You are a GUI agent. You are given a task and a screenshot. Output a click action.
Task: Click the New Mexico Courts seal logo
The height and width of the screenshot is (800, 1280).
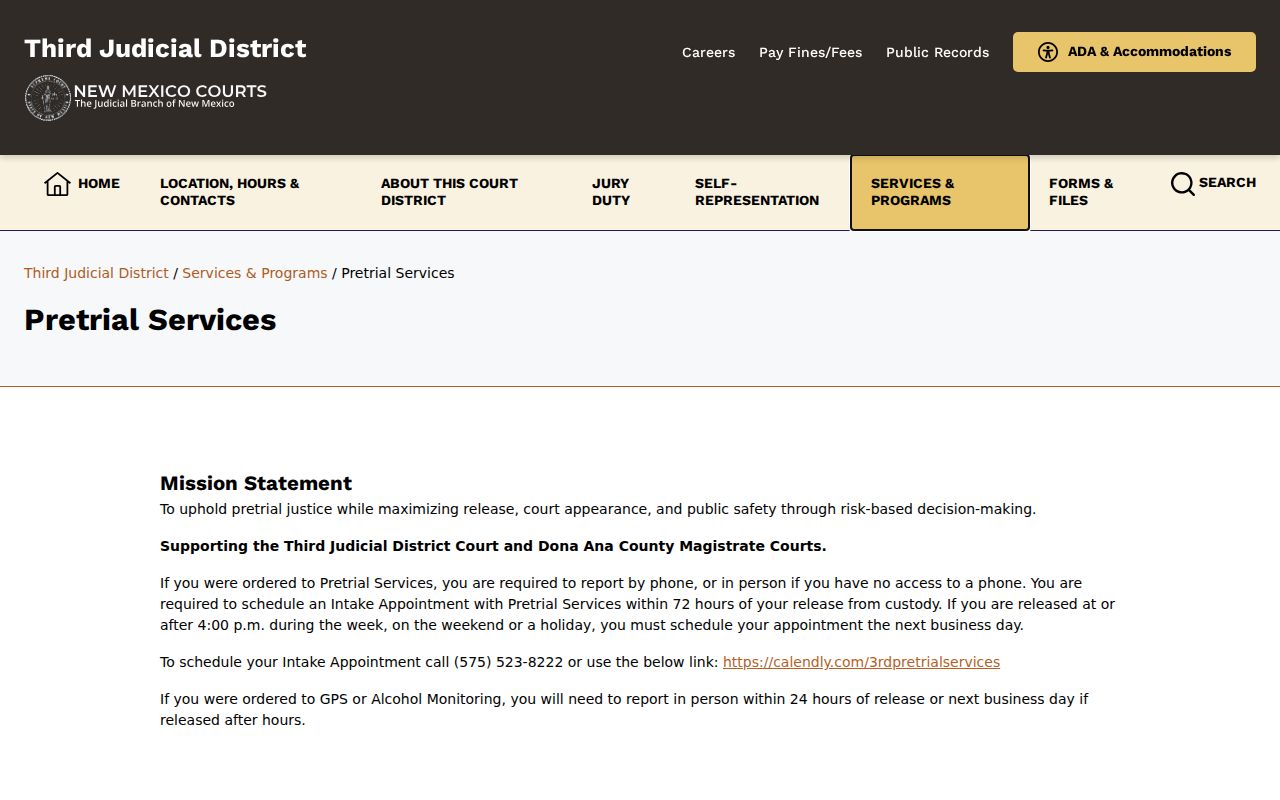pyautogui.click(x=48, y=98)
